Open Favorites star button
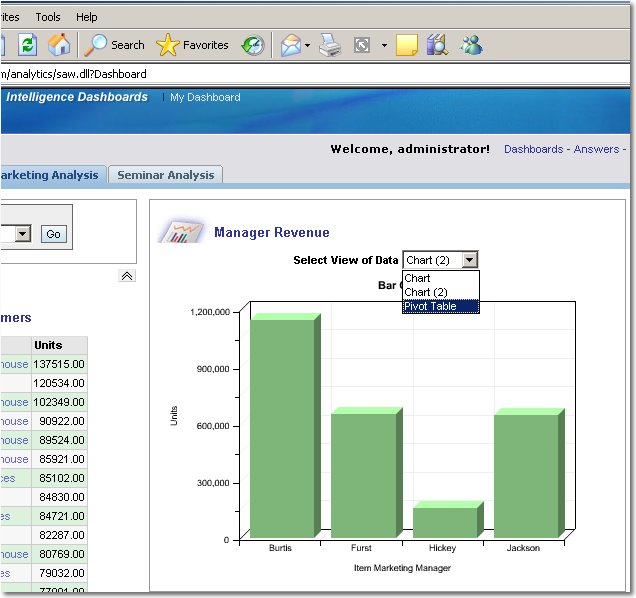 pyautogui.click(x=192, y=45)
